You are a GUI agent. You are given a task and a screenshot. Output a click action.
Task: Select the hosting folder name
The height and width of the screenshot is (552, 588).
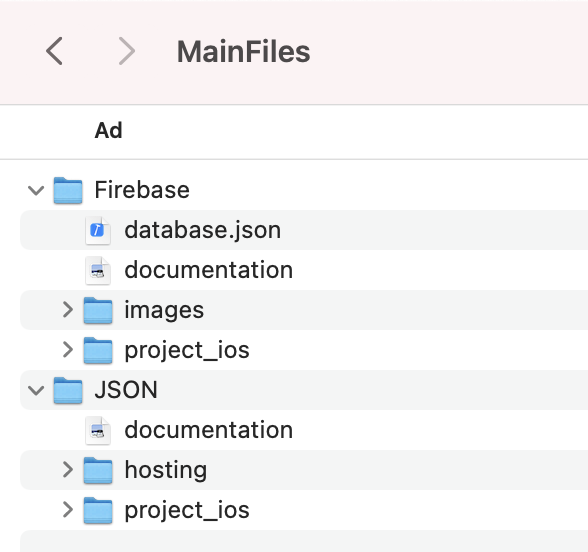(166, 470)
